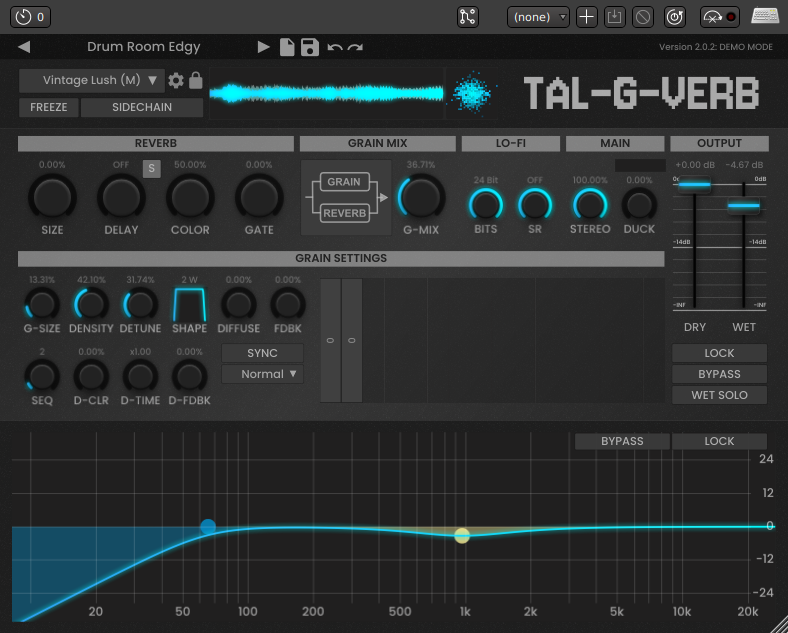Enable the delay sync S toggle
Screen dimensions: 788x633
point(151,168)
